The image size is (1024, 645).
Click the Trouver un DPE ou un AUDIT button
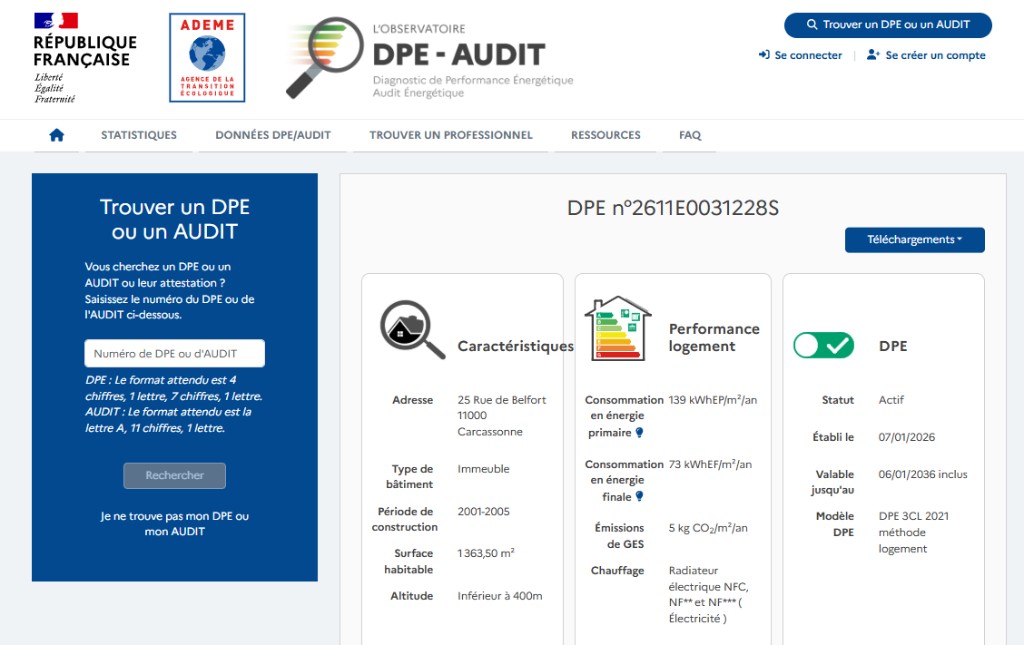pyautogui.click(x=888, y=25)
